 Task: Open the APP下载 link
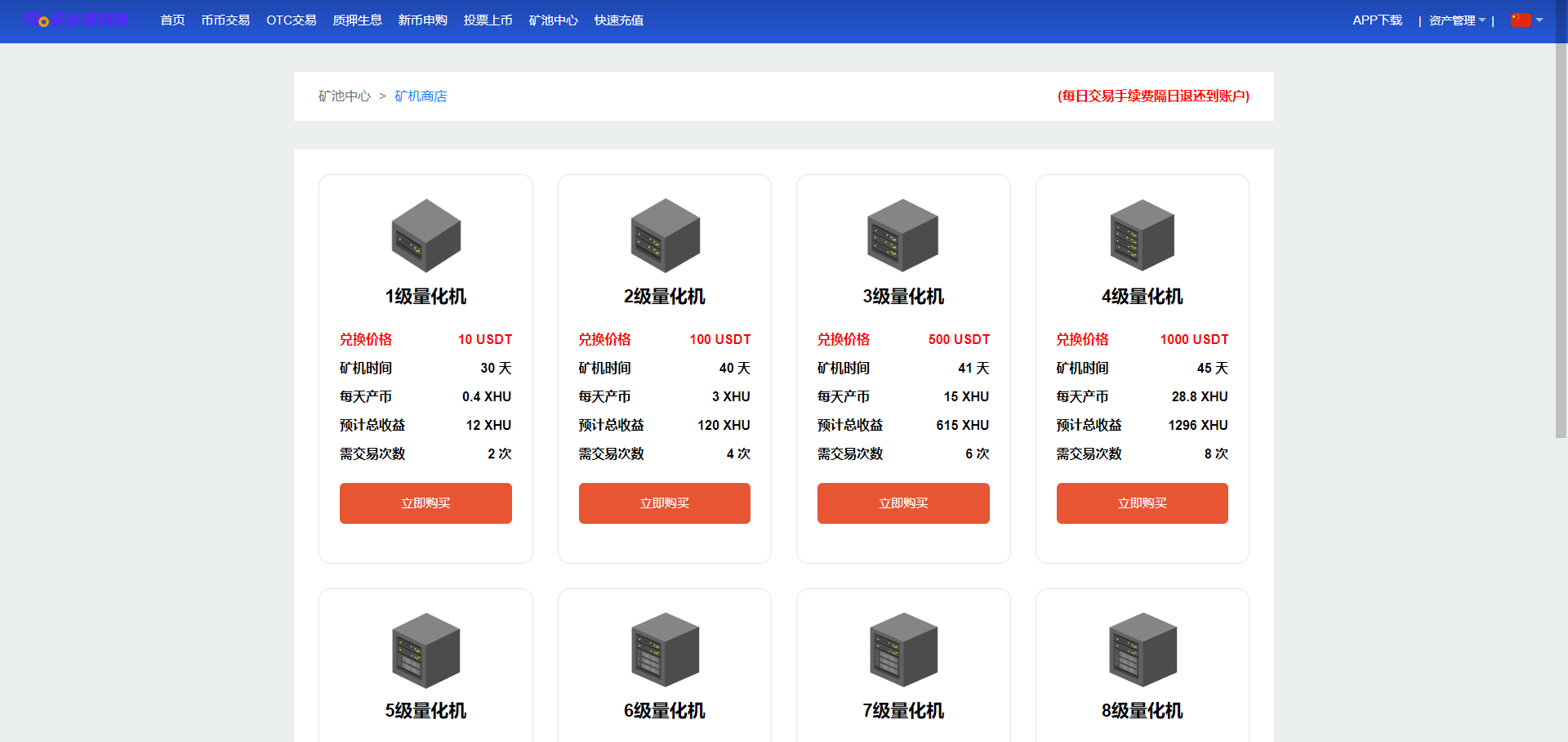[1377, 20]
